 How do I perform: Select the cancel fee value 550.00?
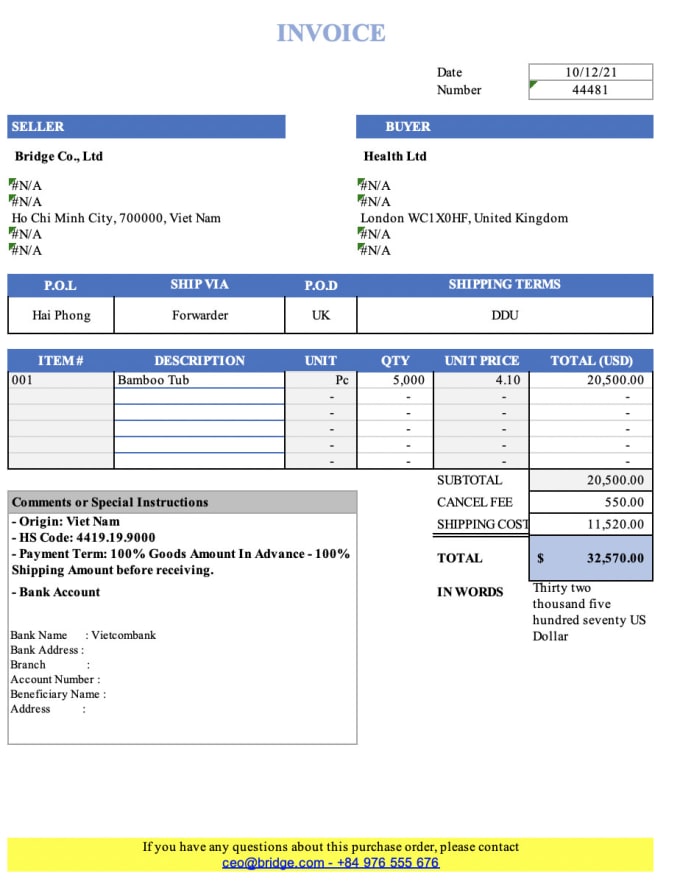pyautogui.click(x=591, y=502)
